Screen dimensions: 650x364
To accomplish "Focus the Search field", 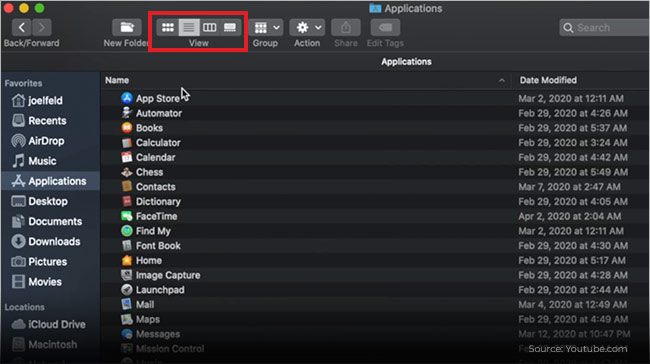I will pyautogui.click(x=604, y=28).
